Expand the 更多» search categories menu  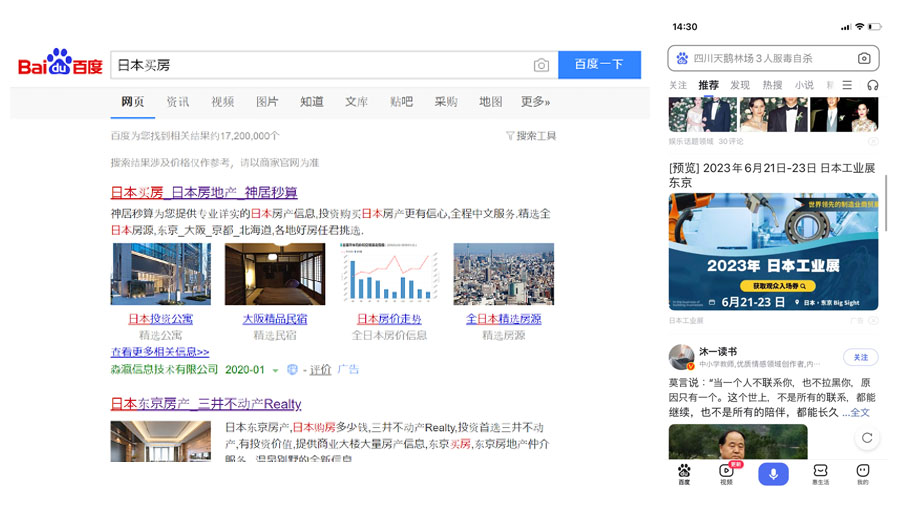tap(535, 102)
